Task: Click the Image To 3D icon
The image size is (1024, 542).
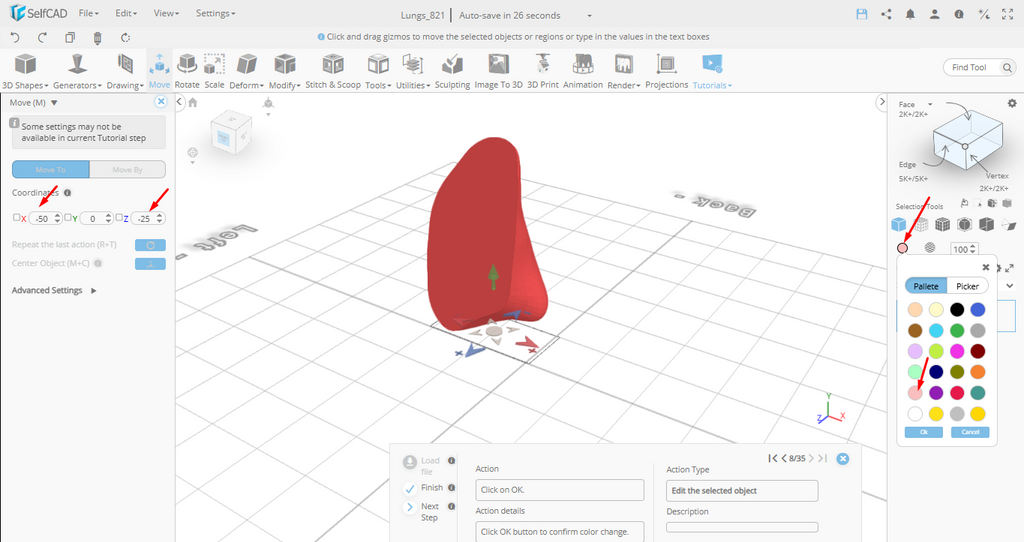Action: click(x=498, y=70)
